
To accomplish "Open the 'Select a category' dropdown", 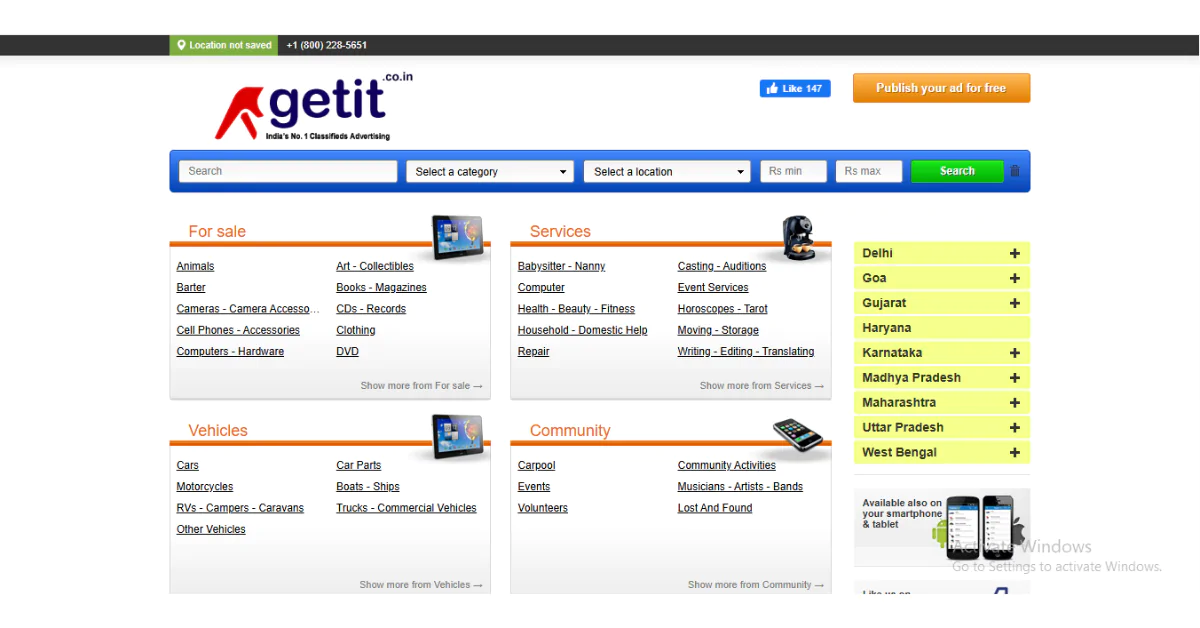I will coord(489,171).
